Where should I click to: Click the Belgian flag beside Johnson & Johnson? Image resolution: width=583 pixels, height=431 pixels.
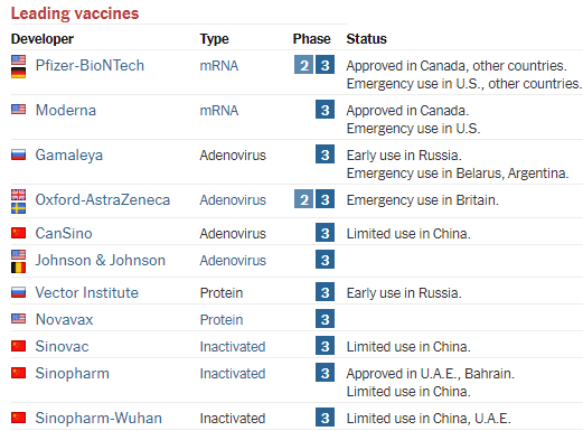tap(18, 267)
